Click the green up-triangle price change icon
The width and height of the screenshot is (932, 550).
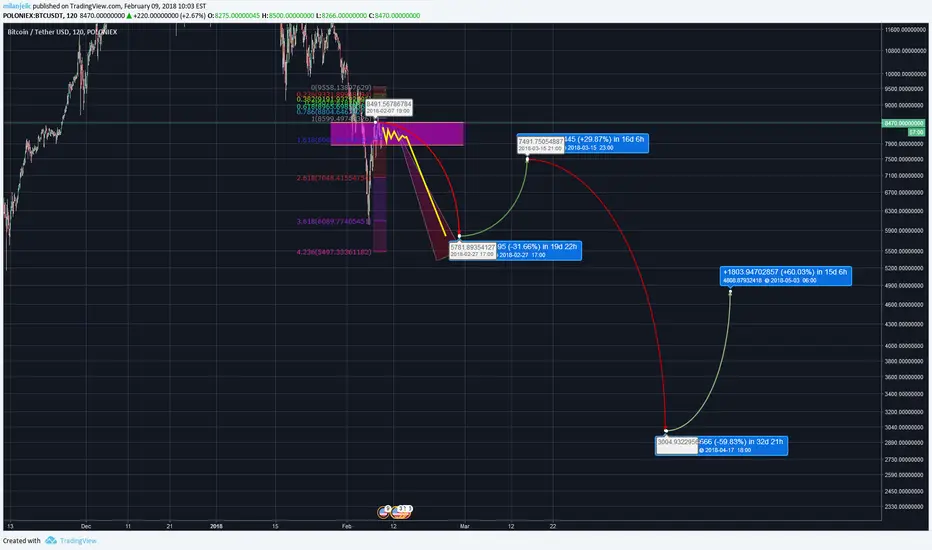pyautogui.click(x=129, y=15)
